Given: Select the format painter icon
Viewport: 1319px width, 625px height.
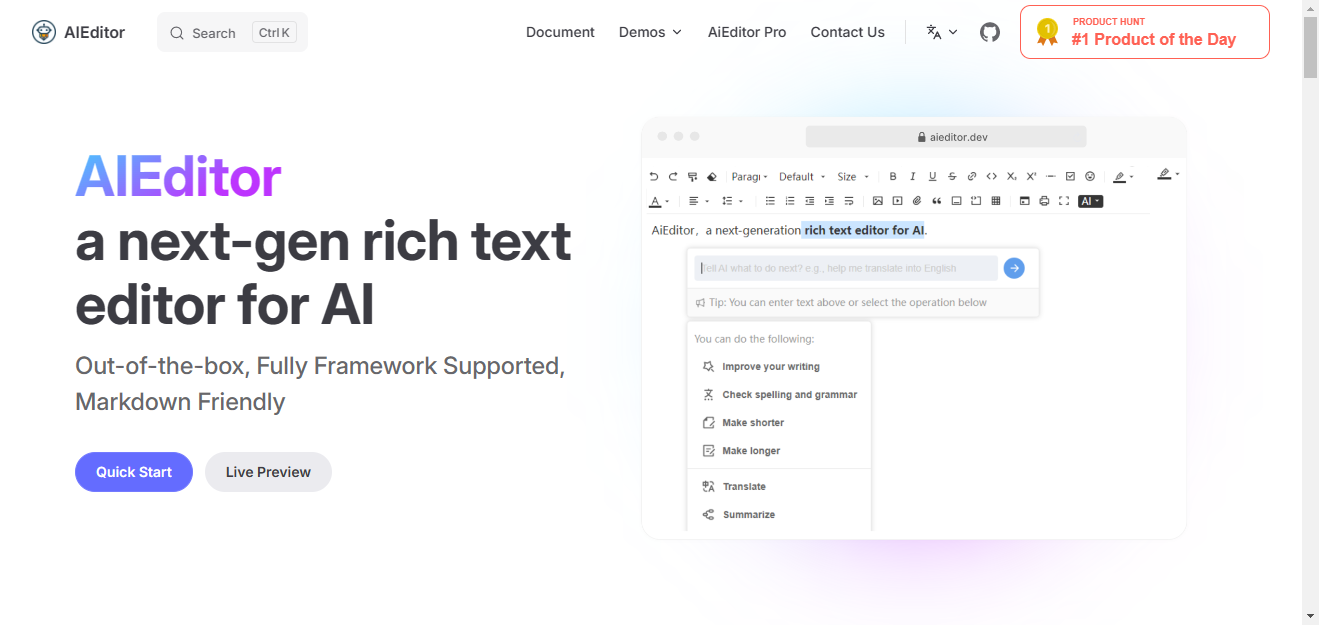Looking at the screenshot, I should 692,177.
